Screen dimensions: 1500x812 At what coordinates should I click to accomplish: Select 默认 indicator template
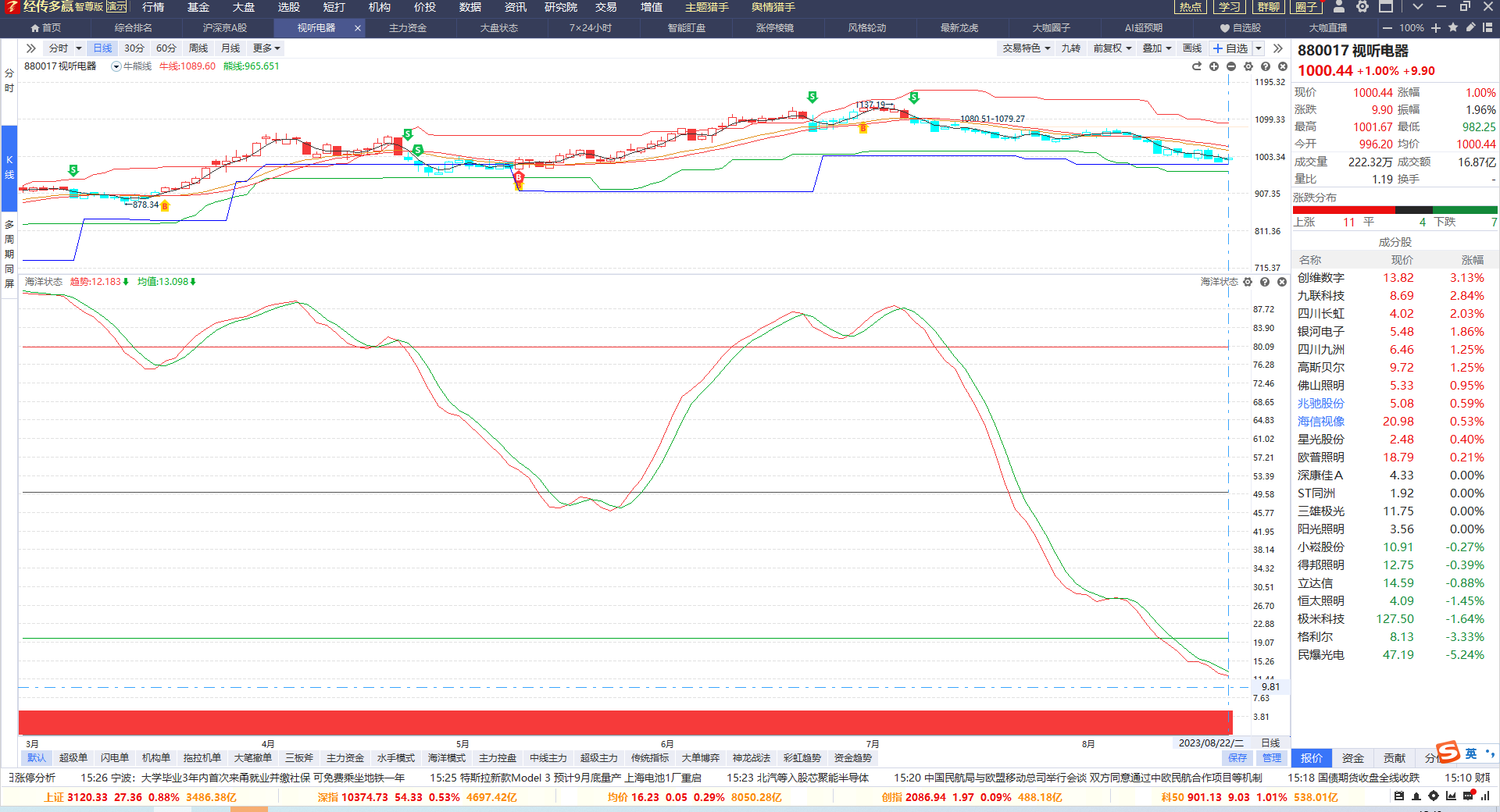pyautogui.click(x=37, y=758)
